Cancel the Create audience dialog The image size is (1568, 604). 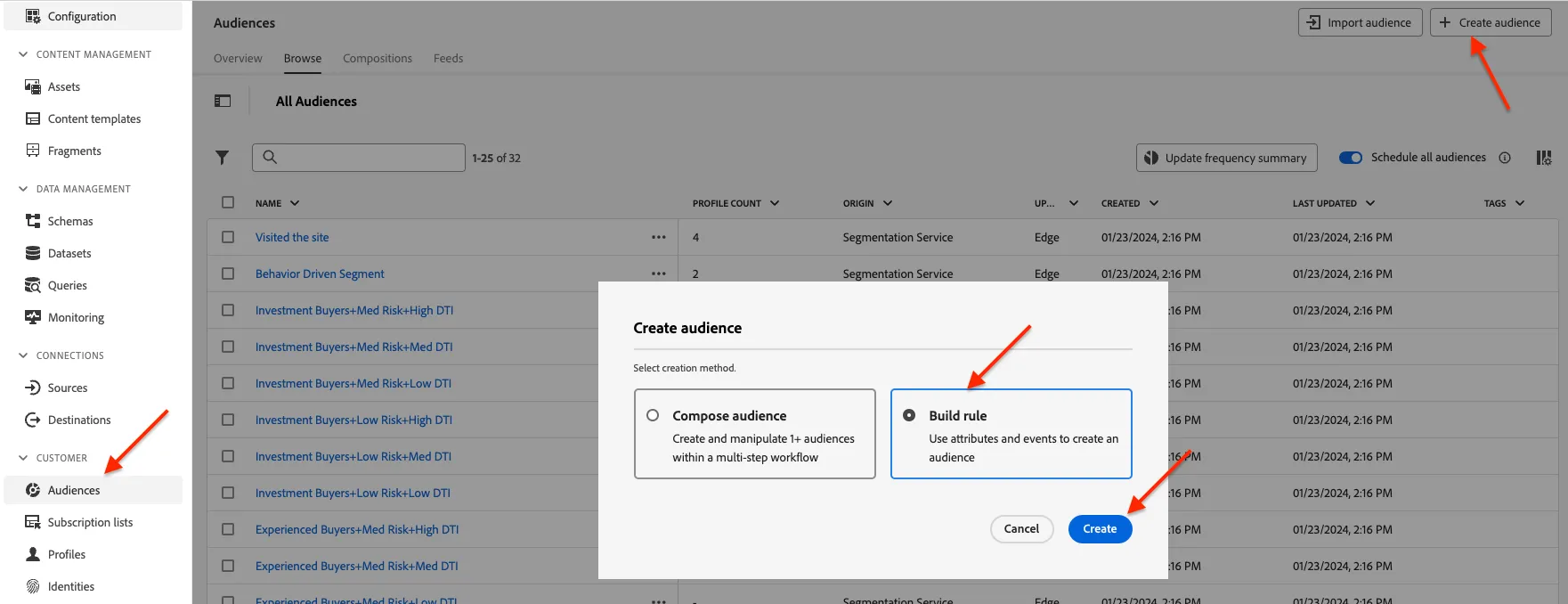pyautogui.click(x=1021, y=529)
